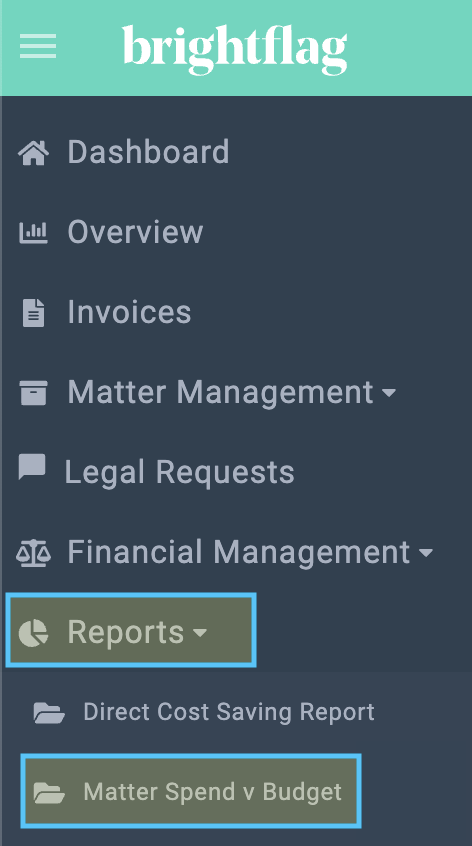Click the Legal Requests chat bubble icon

(32, 467)
